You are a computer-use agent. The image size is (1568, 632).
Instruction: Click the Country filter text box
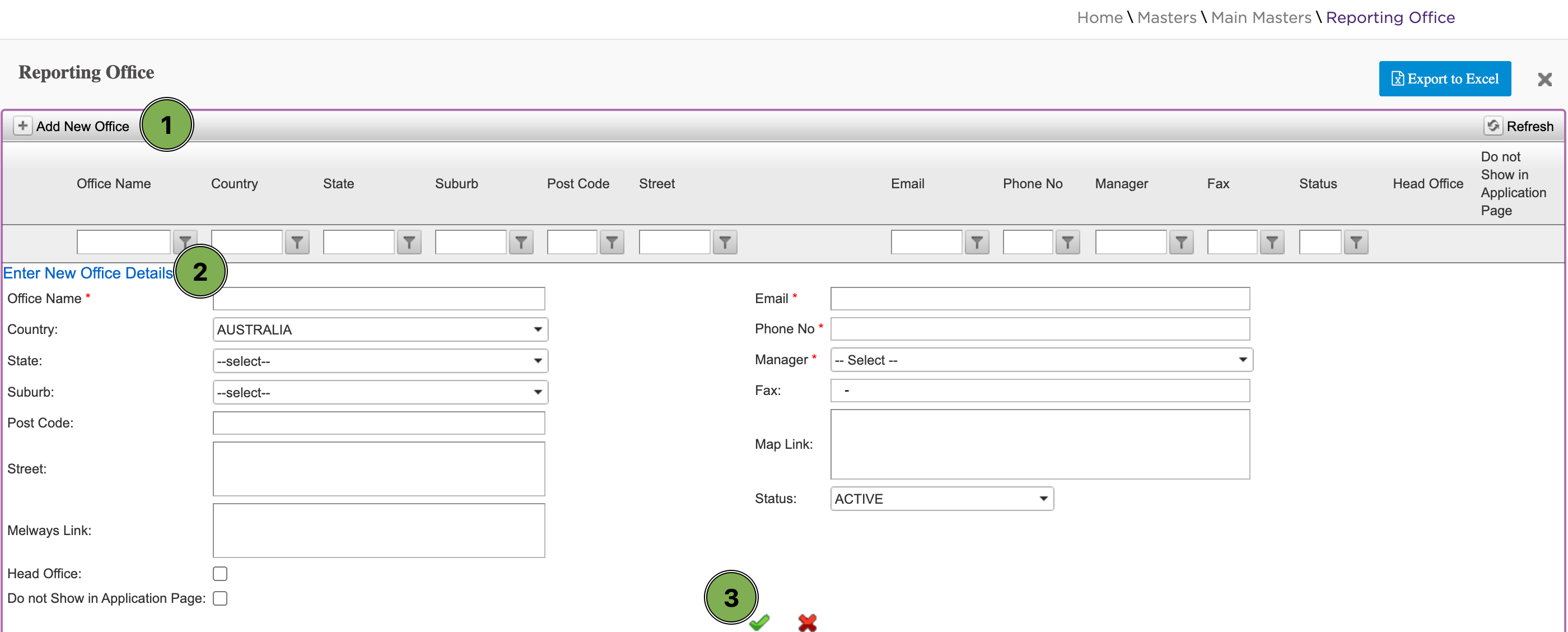click(x=246, y=241)
